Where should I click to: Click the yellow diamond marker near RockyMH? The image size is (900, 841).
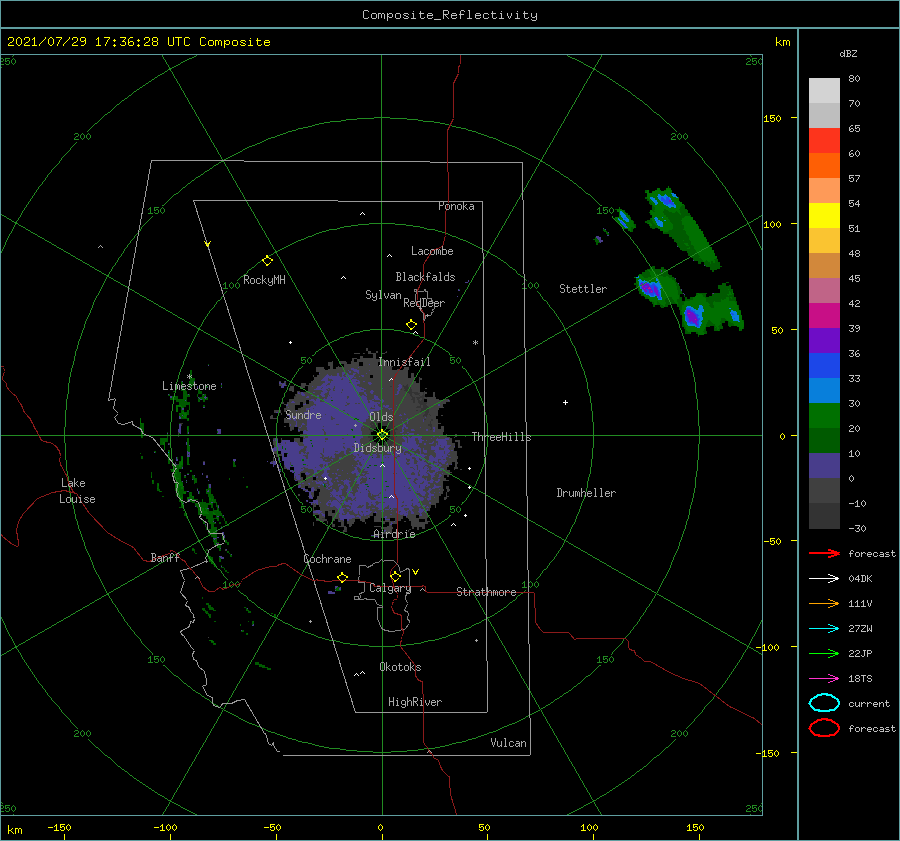(267, 261)
